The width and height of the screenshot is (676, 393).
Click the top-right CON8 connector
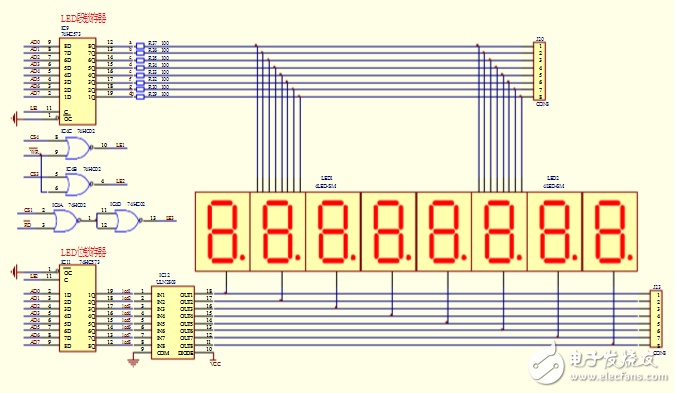(x=539, y=71)
